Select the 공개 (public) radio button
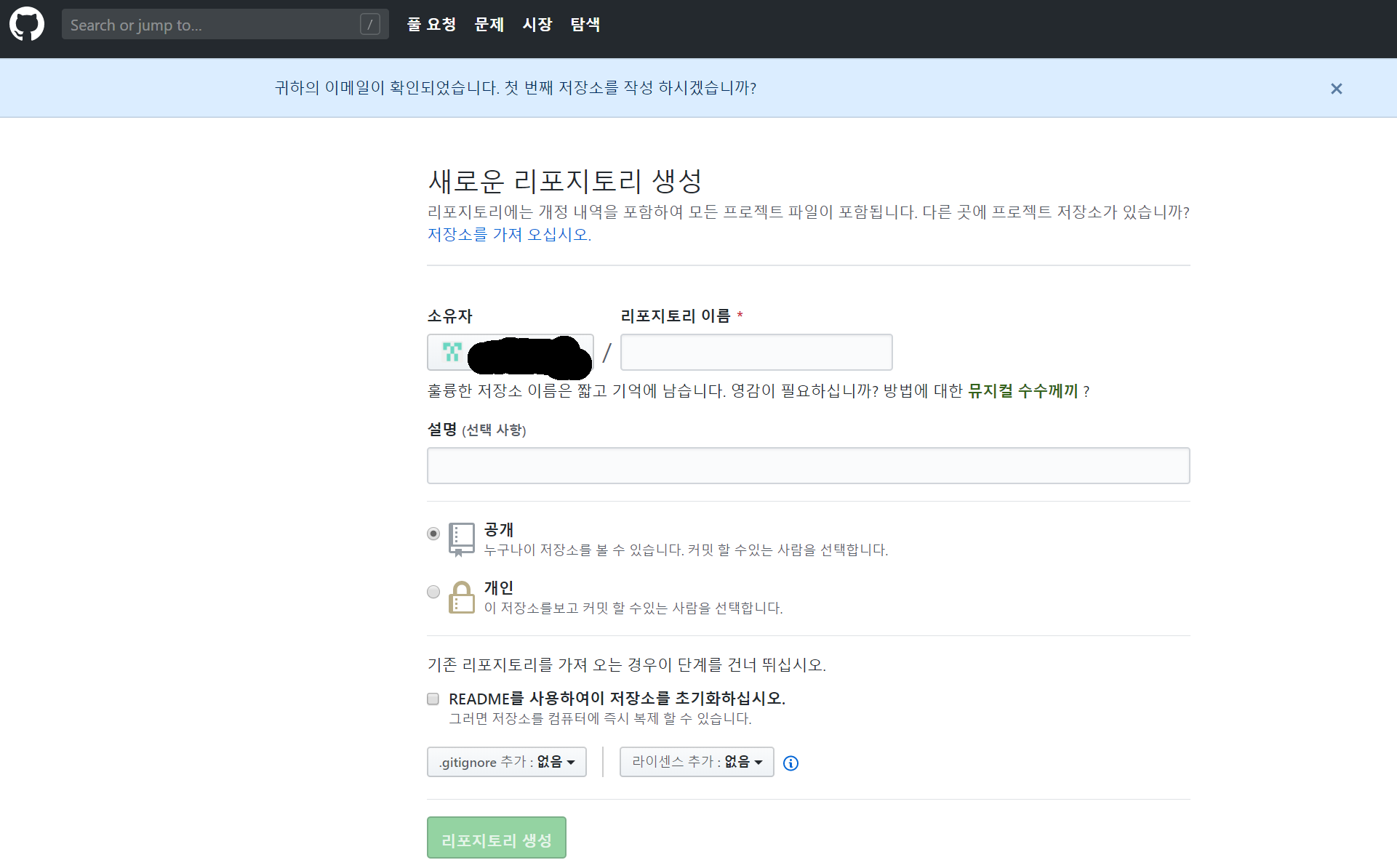1397x868 pixels. click(433, 534)
